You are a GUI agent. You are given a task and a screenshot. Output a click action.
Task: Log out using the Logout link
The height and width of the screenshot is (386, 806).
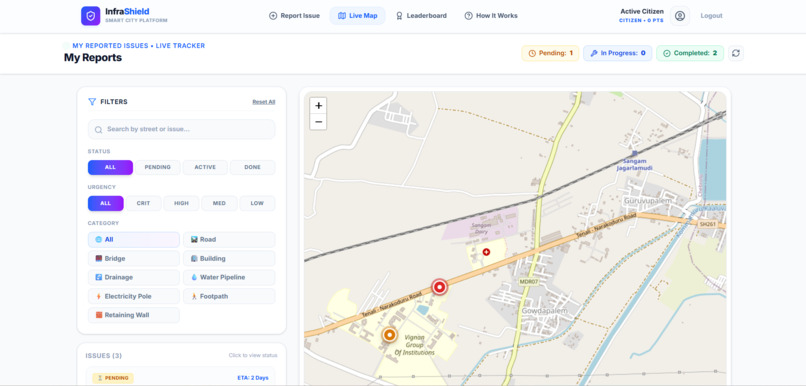coord(711,16)
